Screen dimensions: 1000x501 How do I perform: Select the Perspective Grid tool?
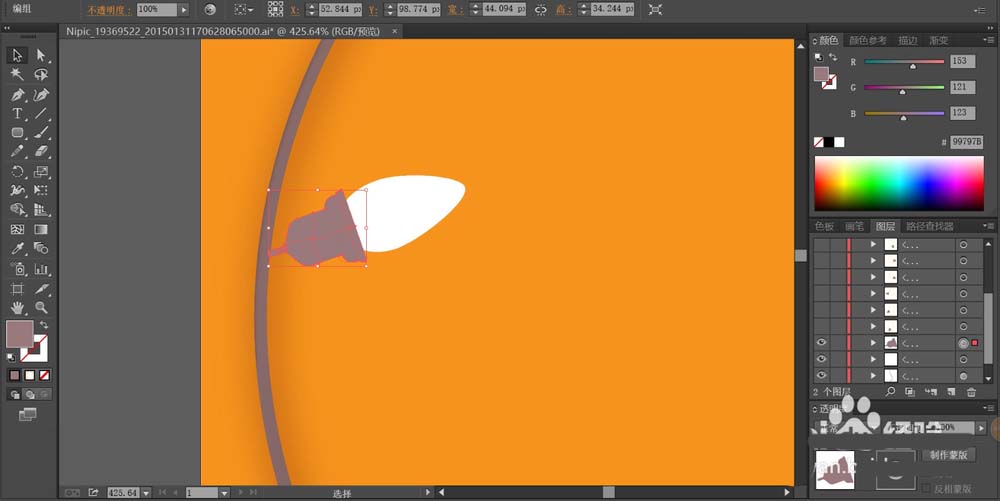(41, 210)
